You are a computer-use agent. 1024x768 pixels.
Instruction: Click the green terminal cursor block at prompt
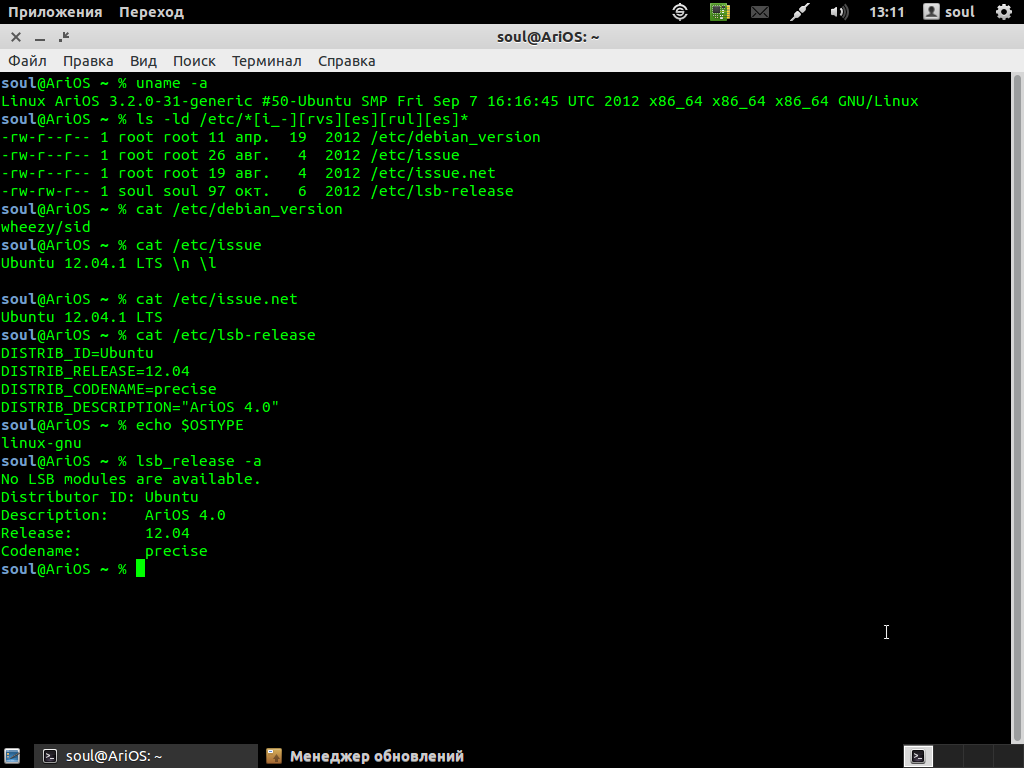click(x=140, y=569)
